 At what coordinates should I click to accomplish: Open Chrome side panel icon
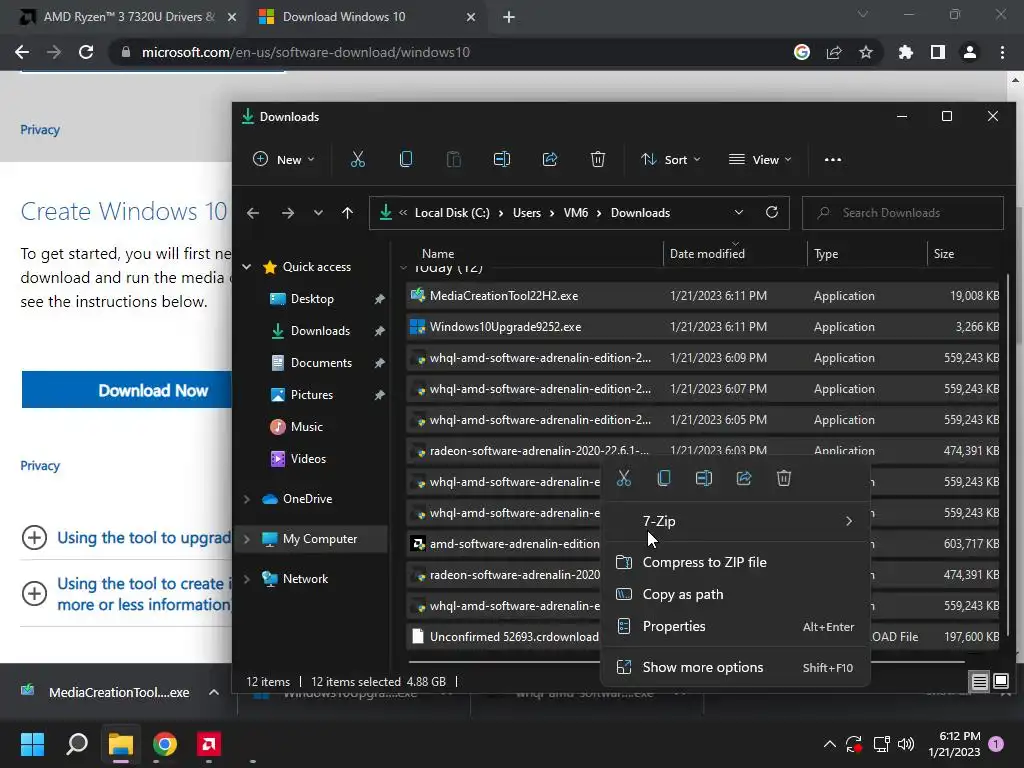coord(937,52)
